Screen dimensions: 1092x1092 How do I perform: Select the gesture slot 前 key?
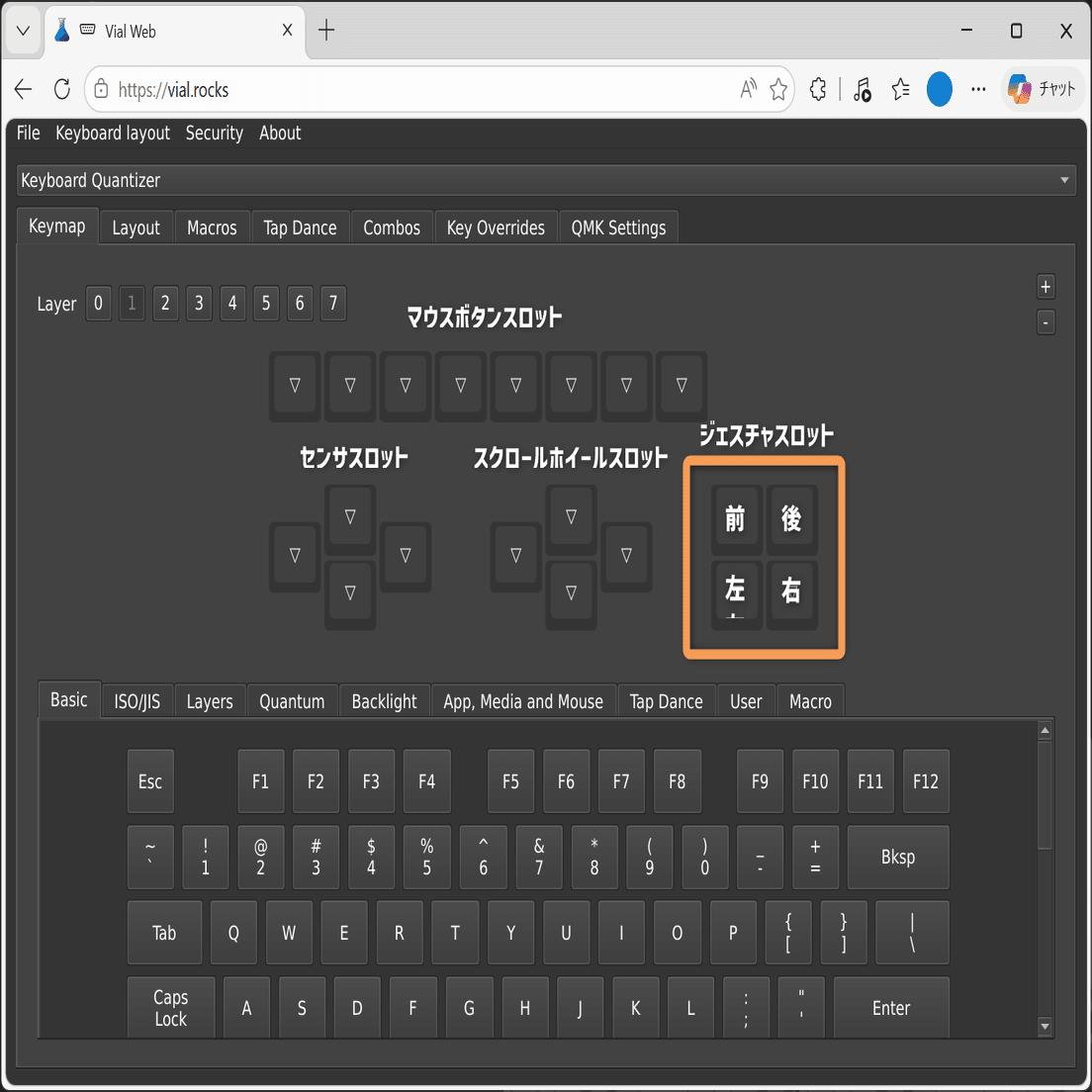[x=736, y=519]
